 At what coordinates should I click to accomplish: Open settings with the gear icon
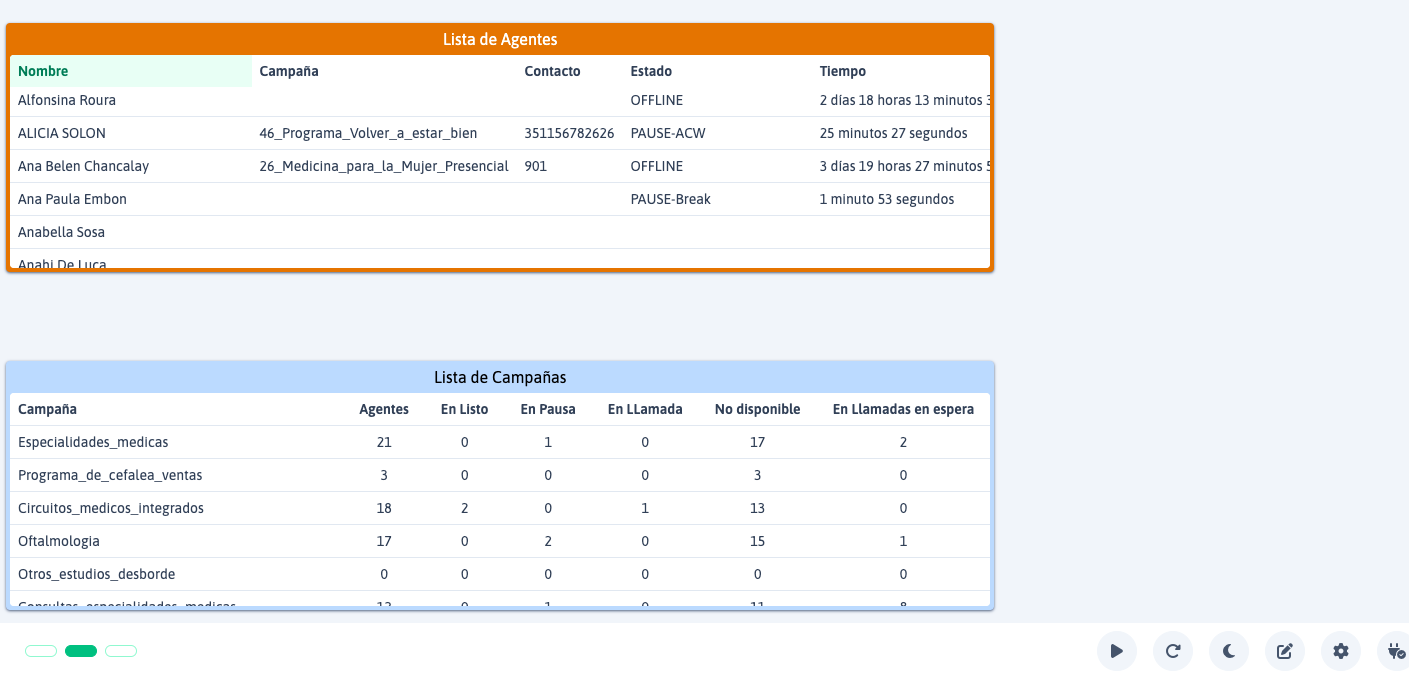1341,651
